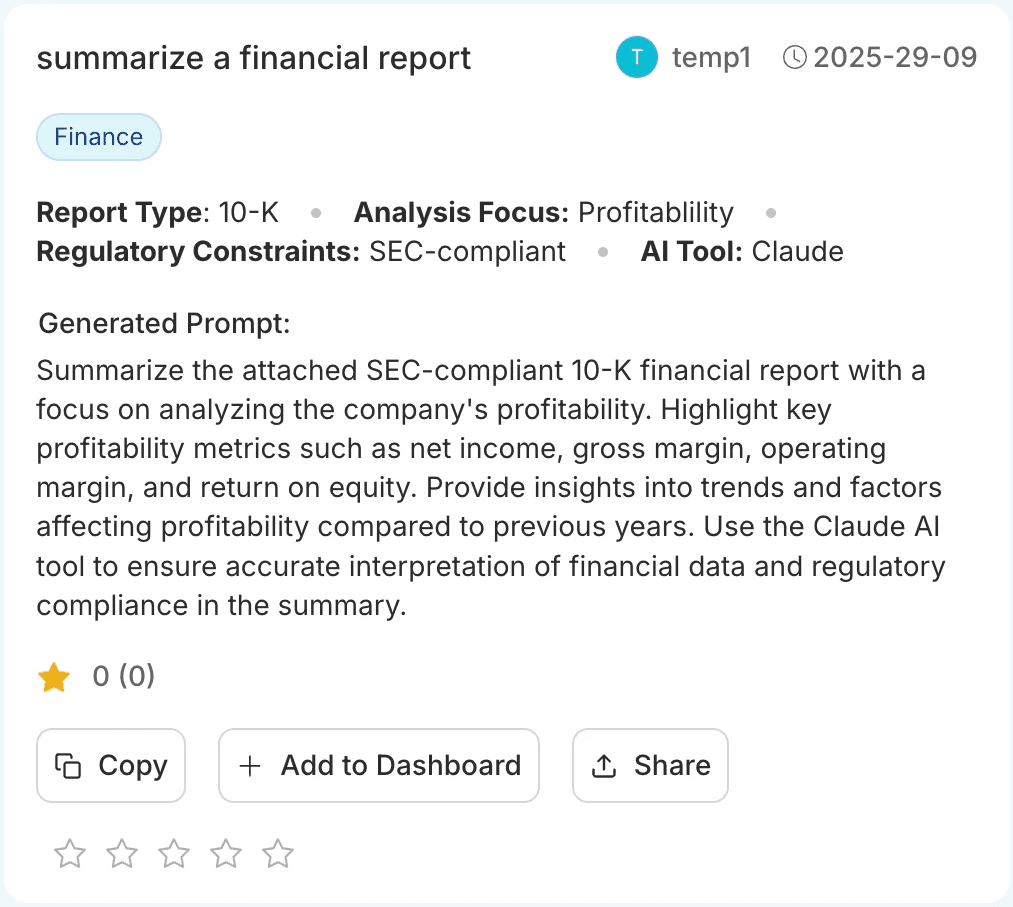Click the Share upload icon
1013x907 pixels.
point(604,766)
